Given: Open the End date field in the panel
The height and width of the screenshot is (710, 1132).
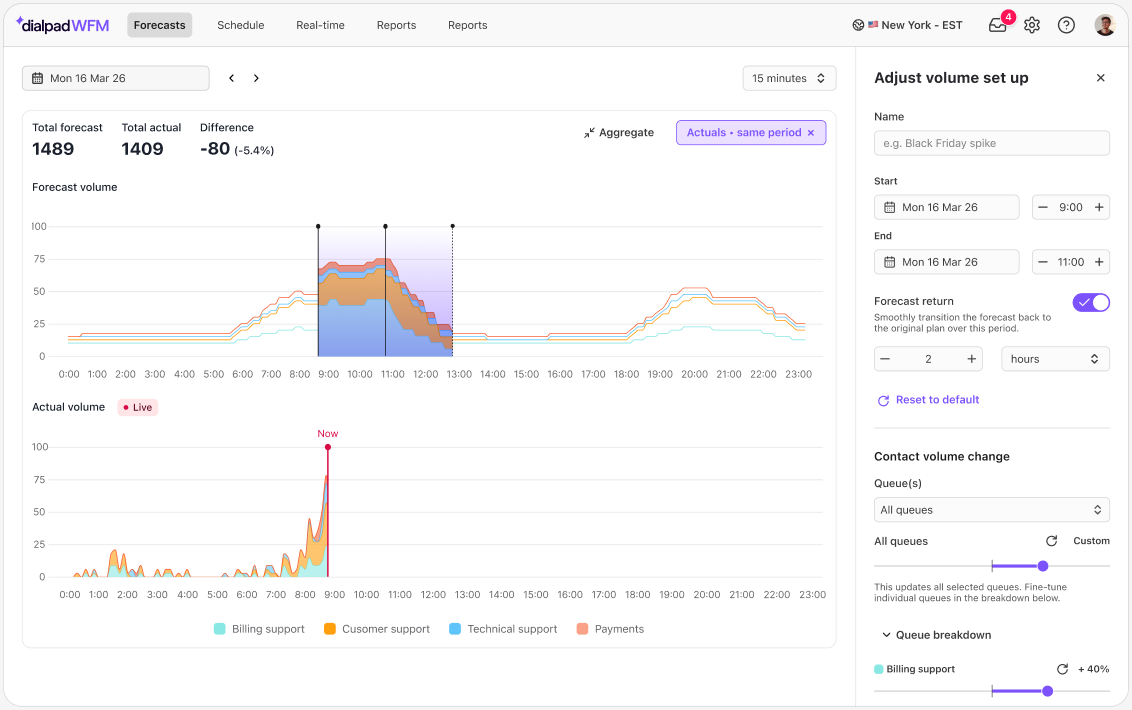Looking at the screenshot, I should tap(946, 262).
